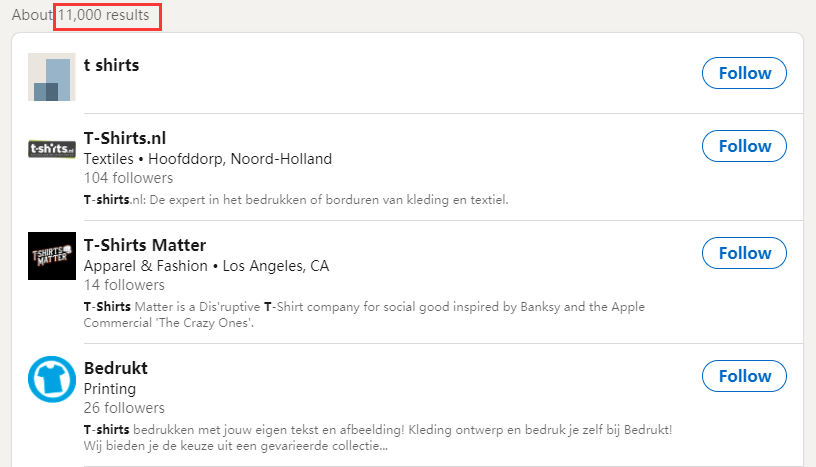This screenshot has height=467, width=816.
Task: Follow the t shirts company
Action: 744,73
